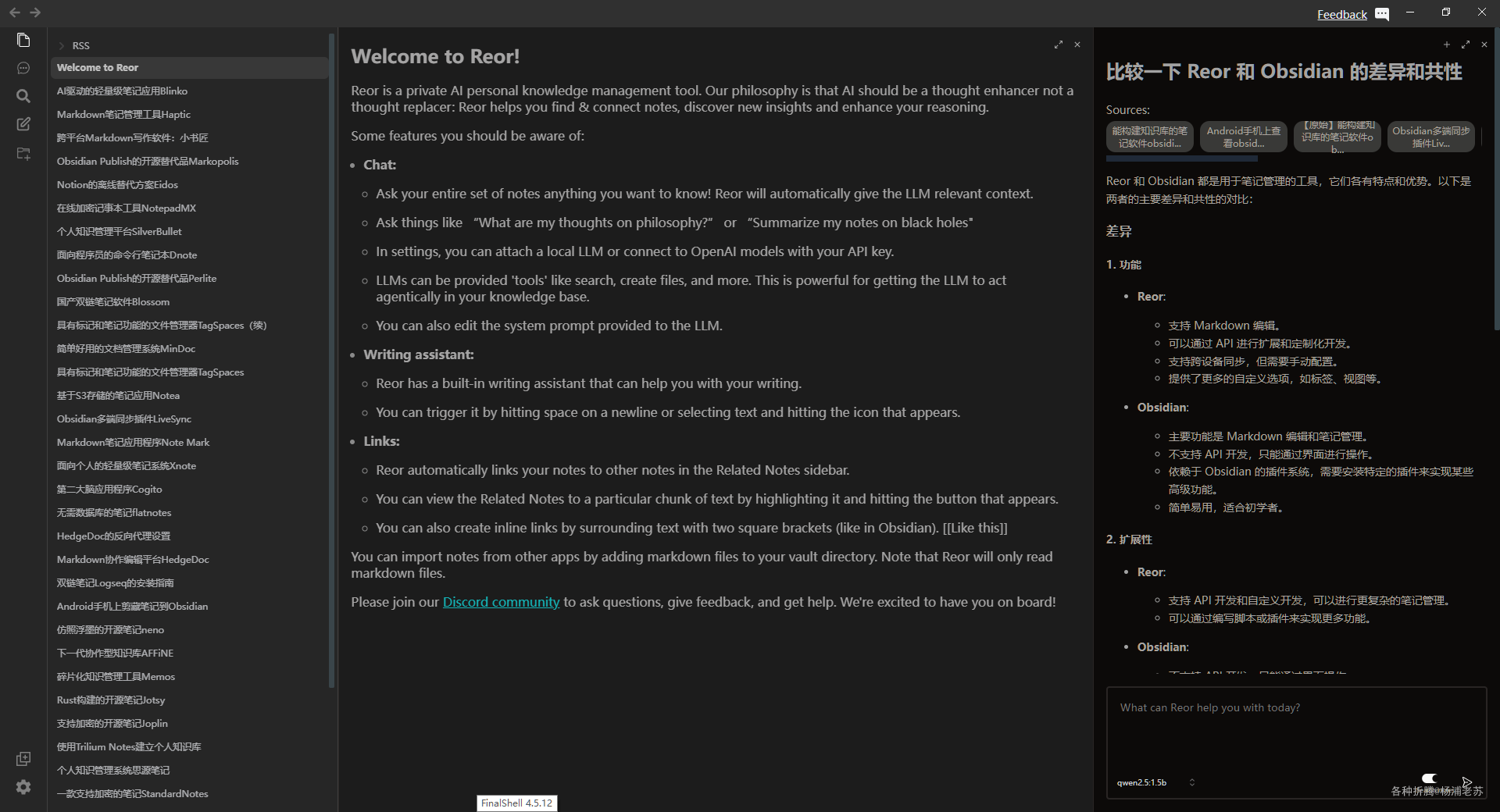The height and width of the screenshot is (812, 1500).
Task: Click the New Note pencil icon
Action: [x=23, y=124]
